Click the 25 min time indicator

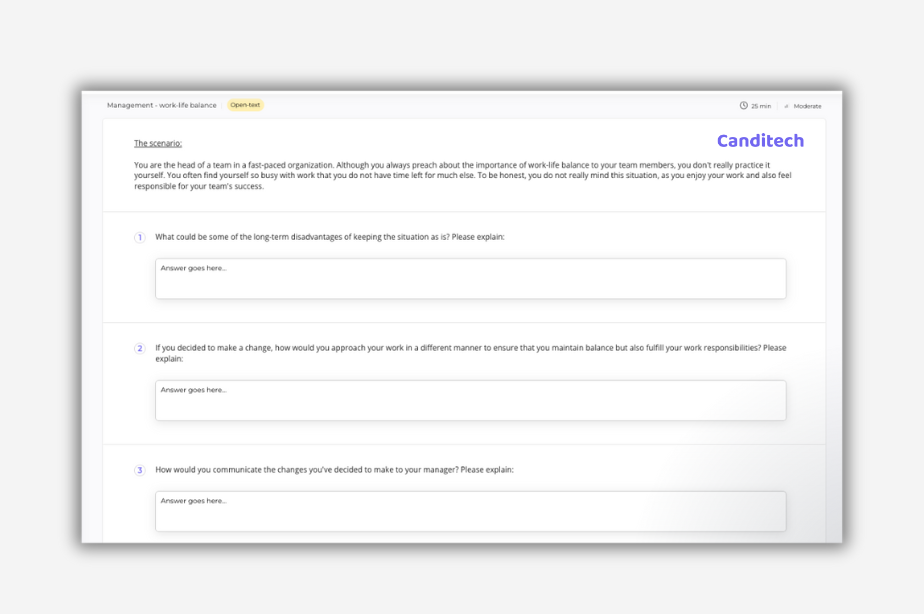pyautogui.click(x=757, y=105)
